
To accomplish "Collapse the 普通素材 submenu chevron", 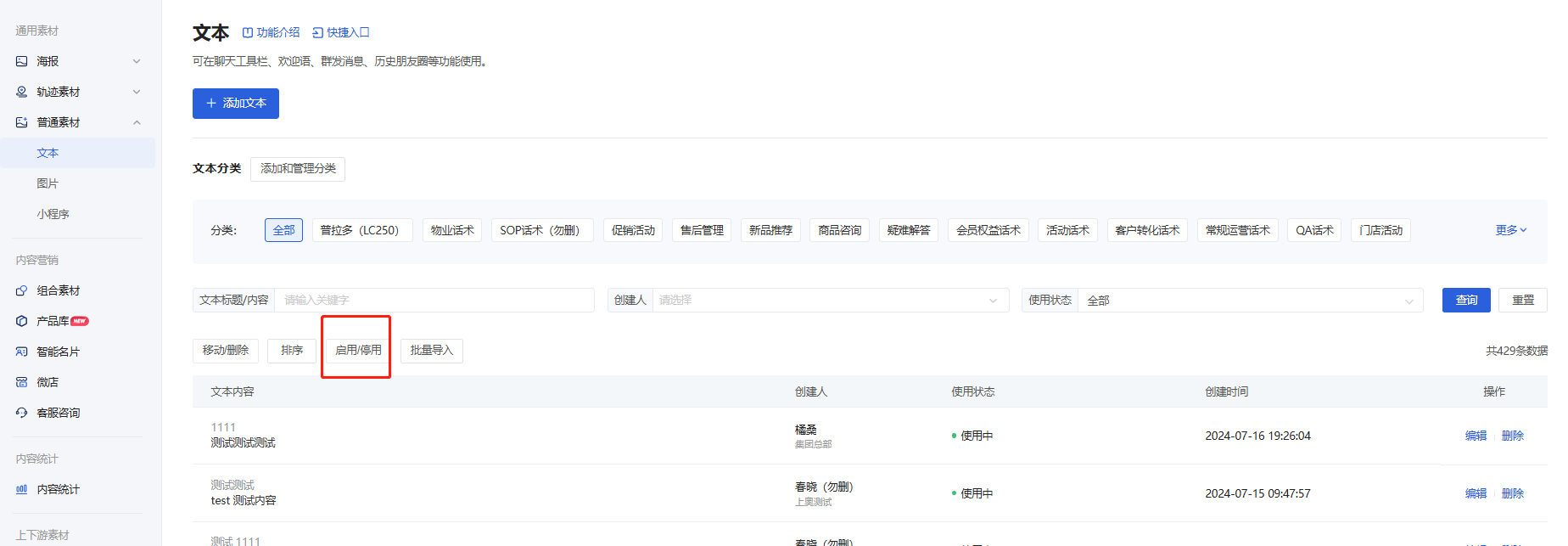I will click(x=137, y=122).
